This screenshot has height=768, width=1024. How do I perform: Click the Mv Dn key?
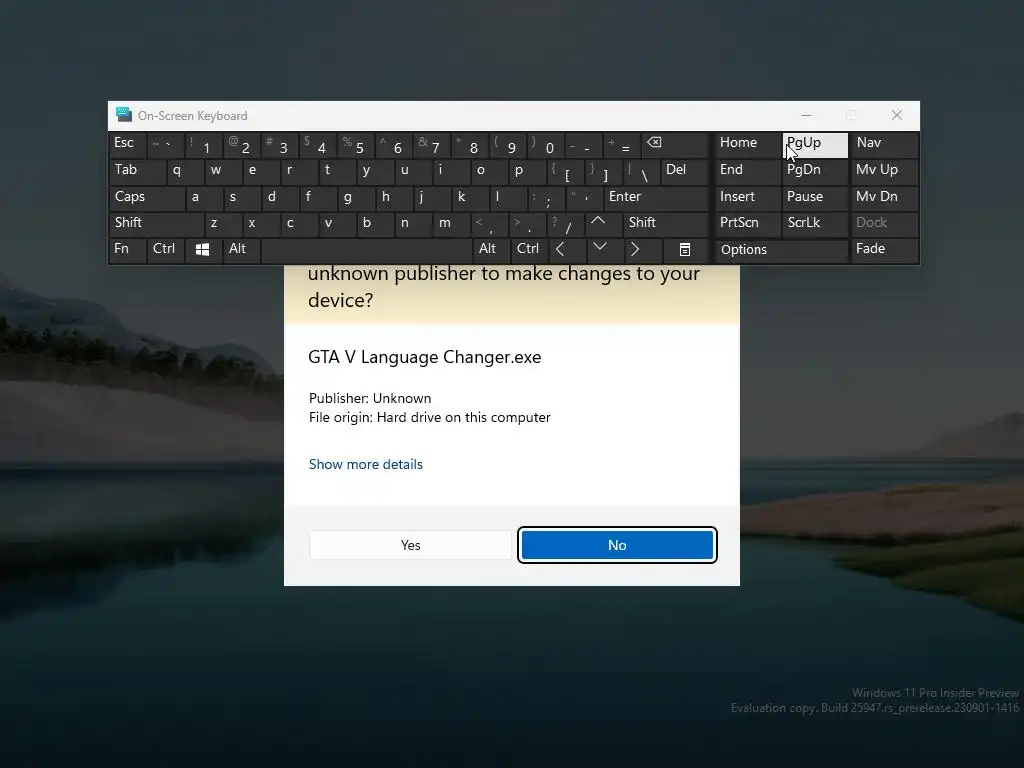(884, 197)
